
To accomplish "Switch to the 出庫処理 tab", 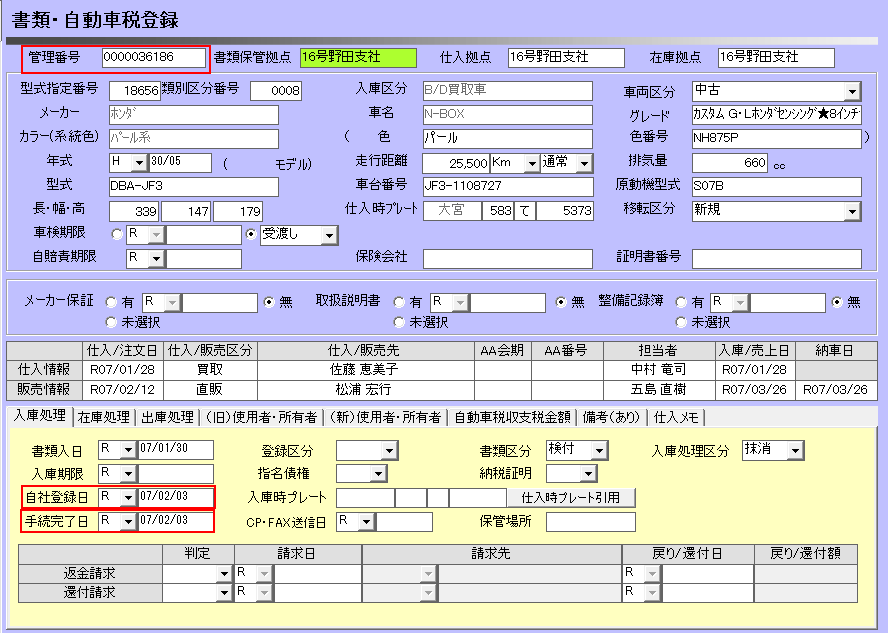I will [167, 417].
